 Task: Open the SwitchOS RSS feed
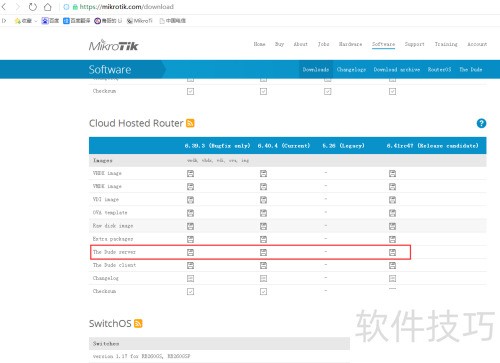click(138, 323)
